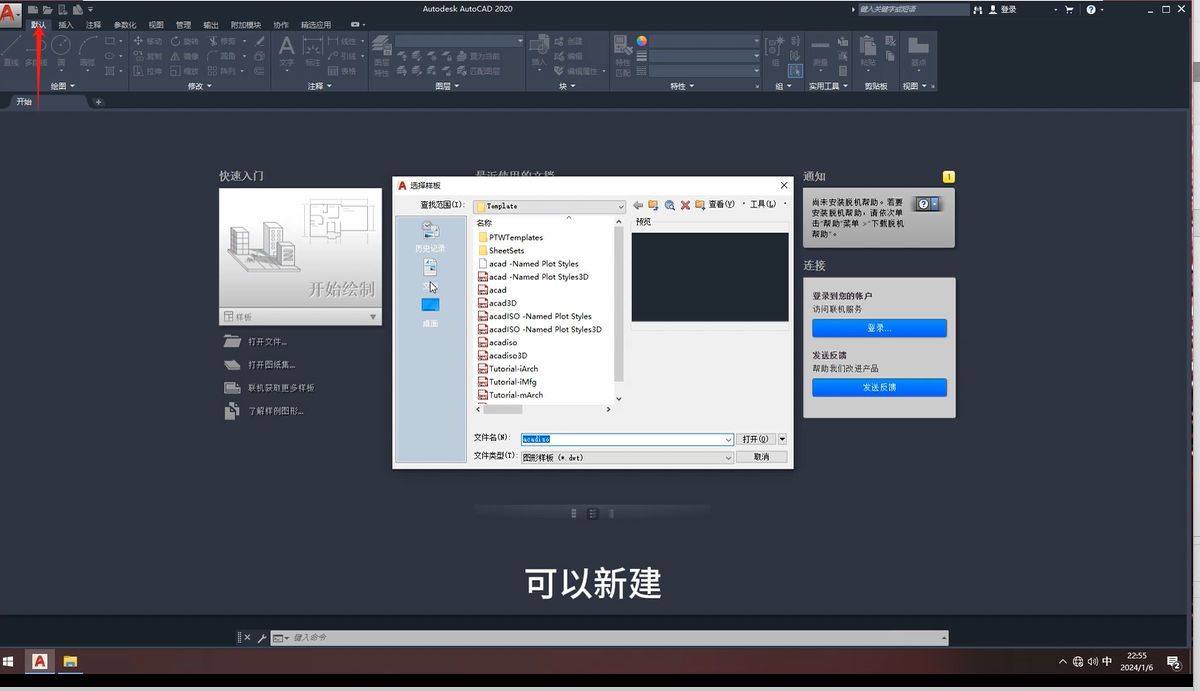Viewport: 1200px width, 691px height.
Task: Click the horizontal scrollbar of file list
Action: (x=544, y=409)
